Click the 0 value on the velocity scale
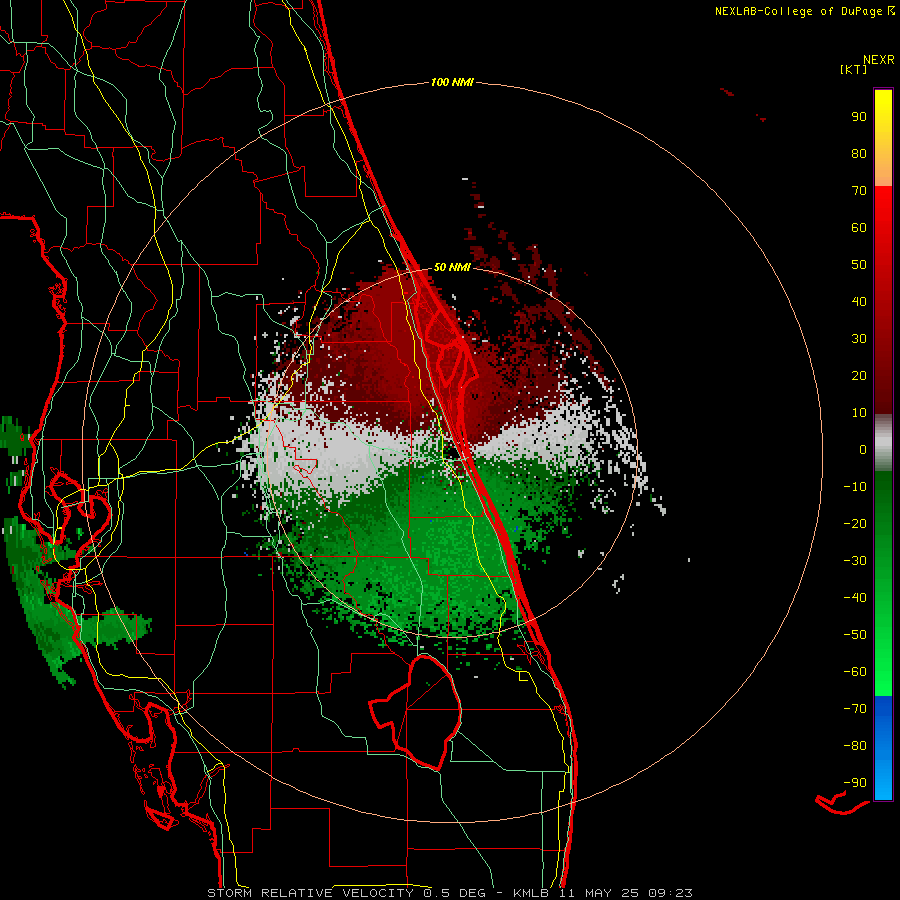This screenshot has width=900, height=900. point(863,449)
